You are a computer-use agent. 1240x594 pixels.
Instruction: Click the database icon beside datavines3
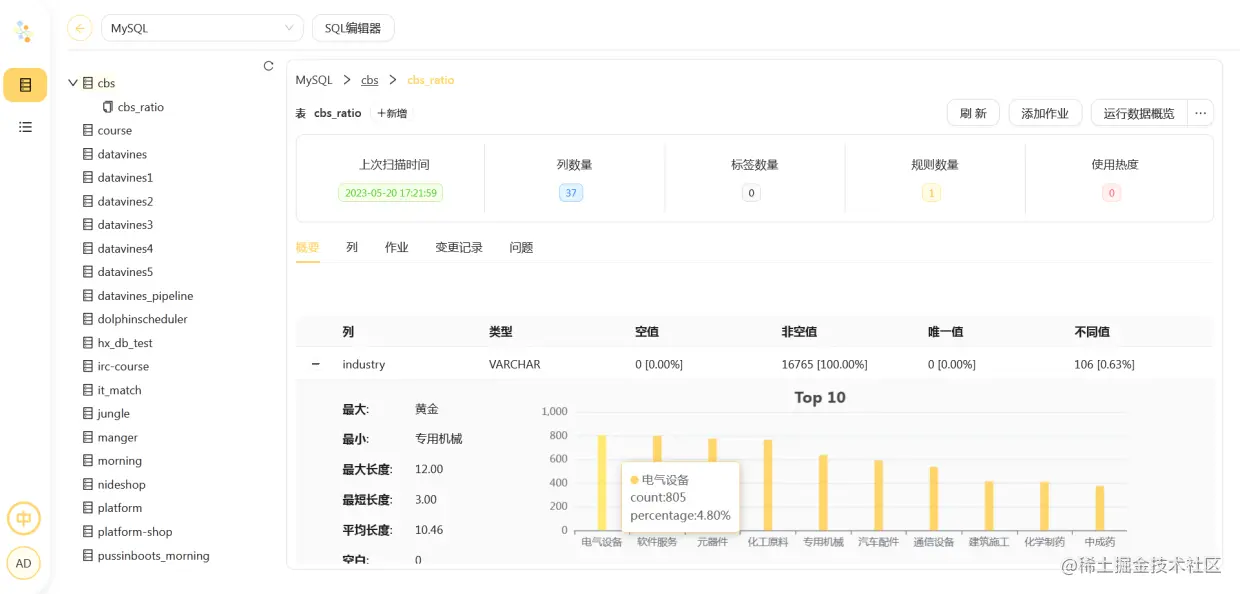[x=88, y=225]
